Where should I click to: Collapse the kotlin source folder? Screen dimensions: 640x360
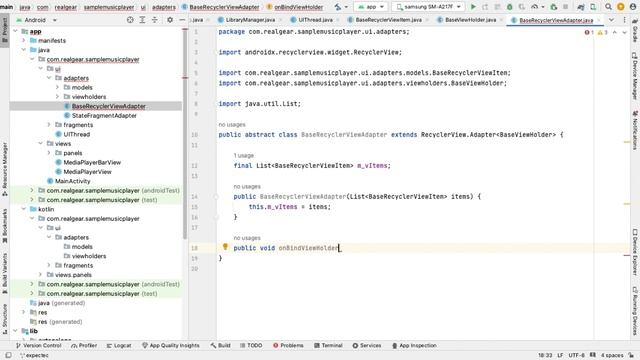point(24,209)
